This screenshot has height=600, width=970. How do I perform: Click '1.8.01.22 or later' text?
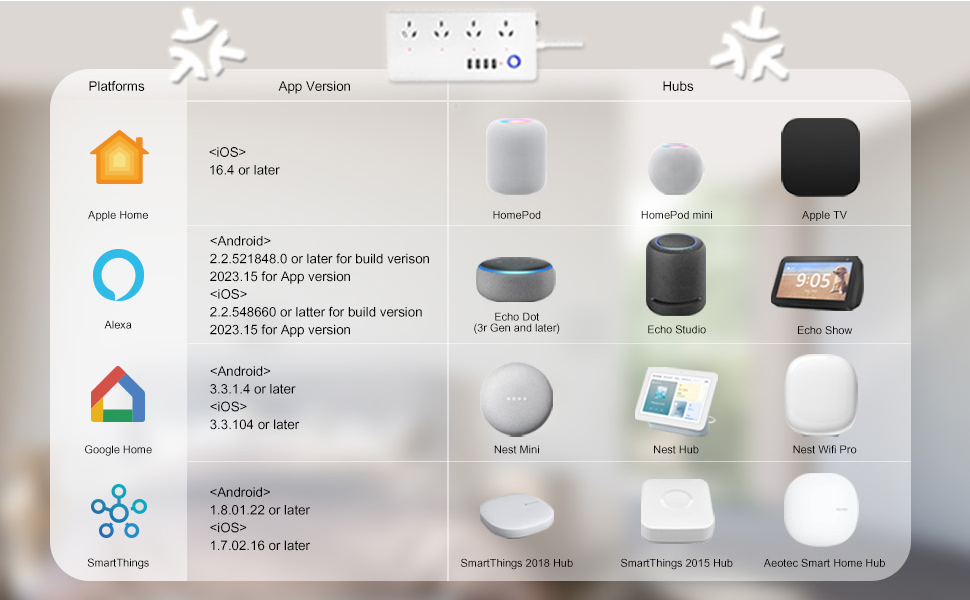coord(260,510)
